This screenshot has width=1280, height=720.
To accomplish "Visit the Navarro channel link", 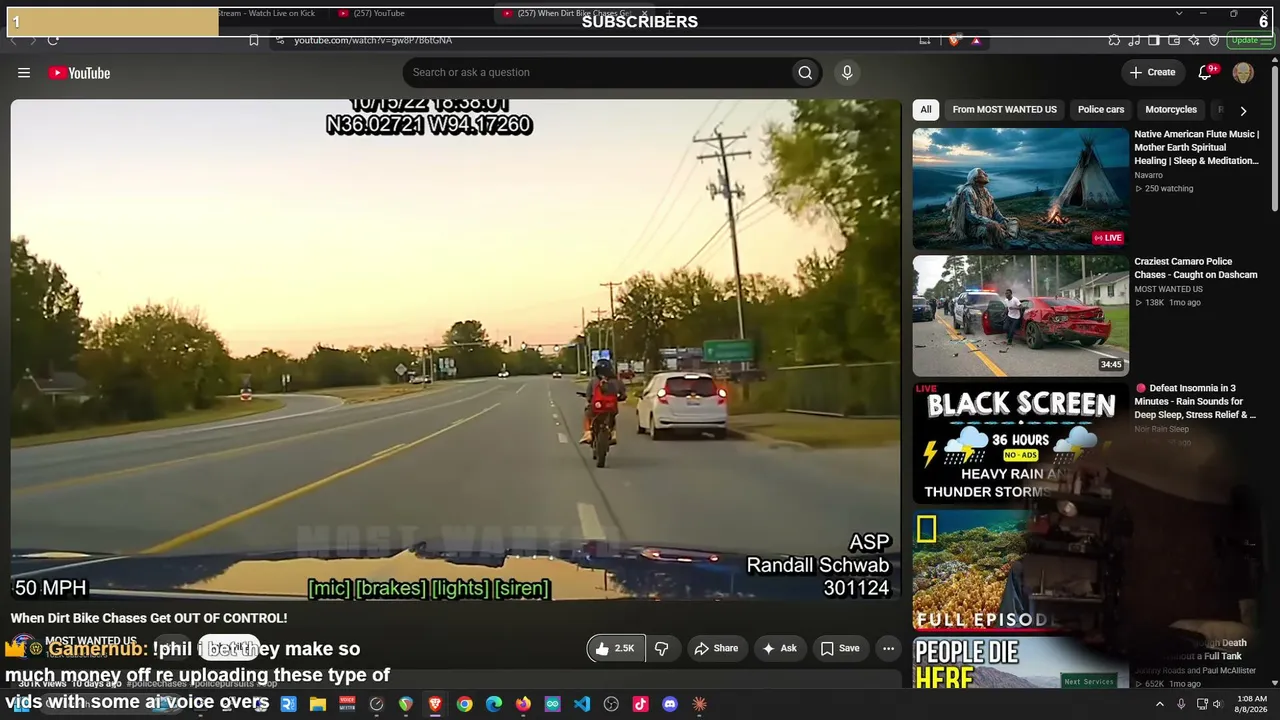I will (x=1148, y=175).
